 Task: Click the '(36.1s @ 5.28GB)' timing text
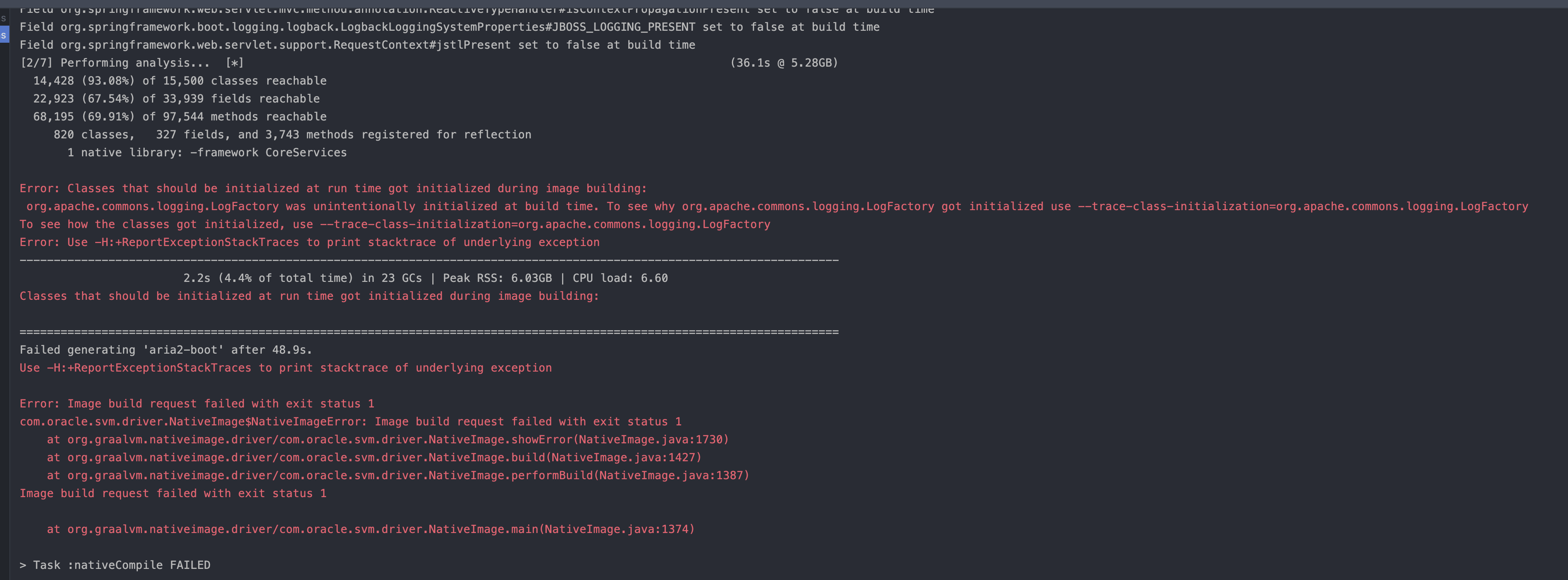(x=784, y=63)
